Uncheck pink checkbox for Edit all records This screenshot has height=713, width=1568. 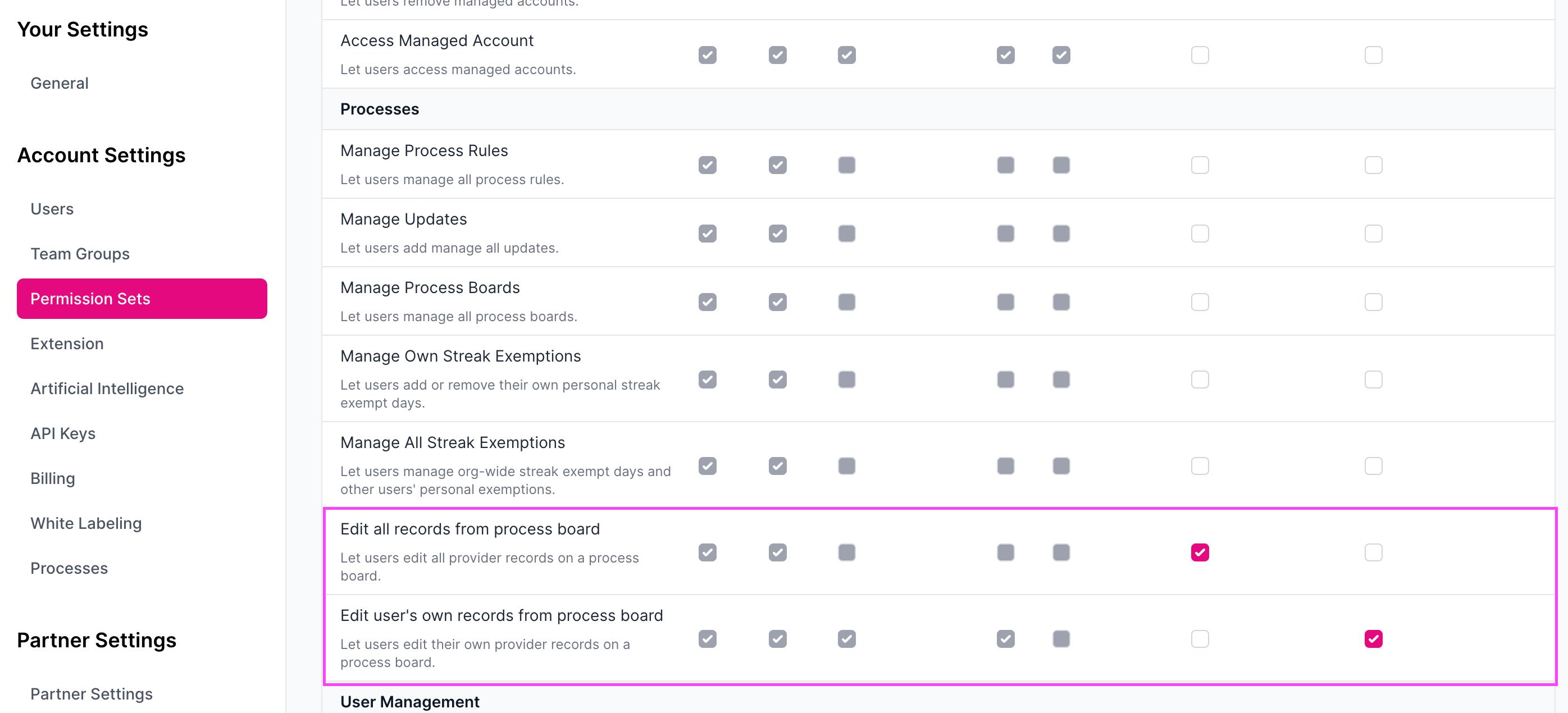click(x=1200, y=552)
